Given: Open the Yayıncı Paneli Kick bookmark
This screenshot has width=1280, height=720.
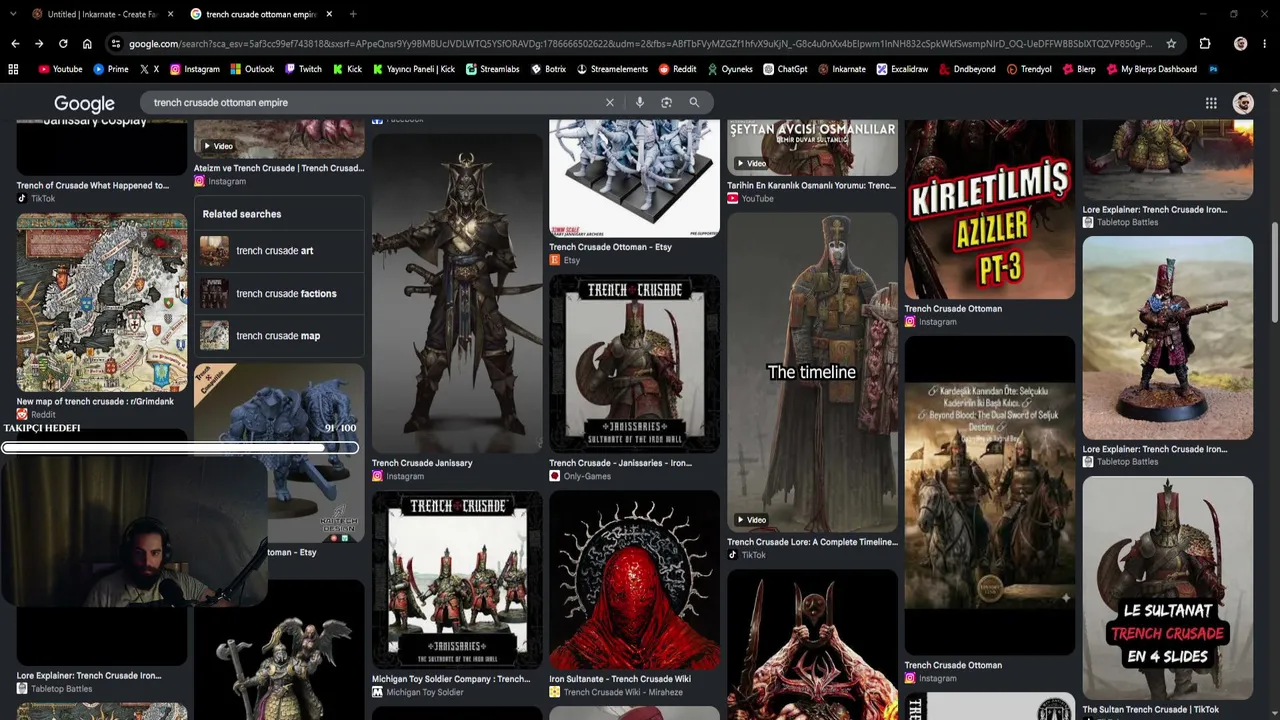Looking at the screenshot, I should pyautogui.click(x=414, y=69).
